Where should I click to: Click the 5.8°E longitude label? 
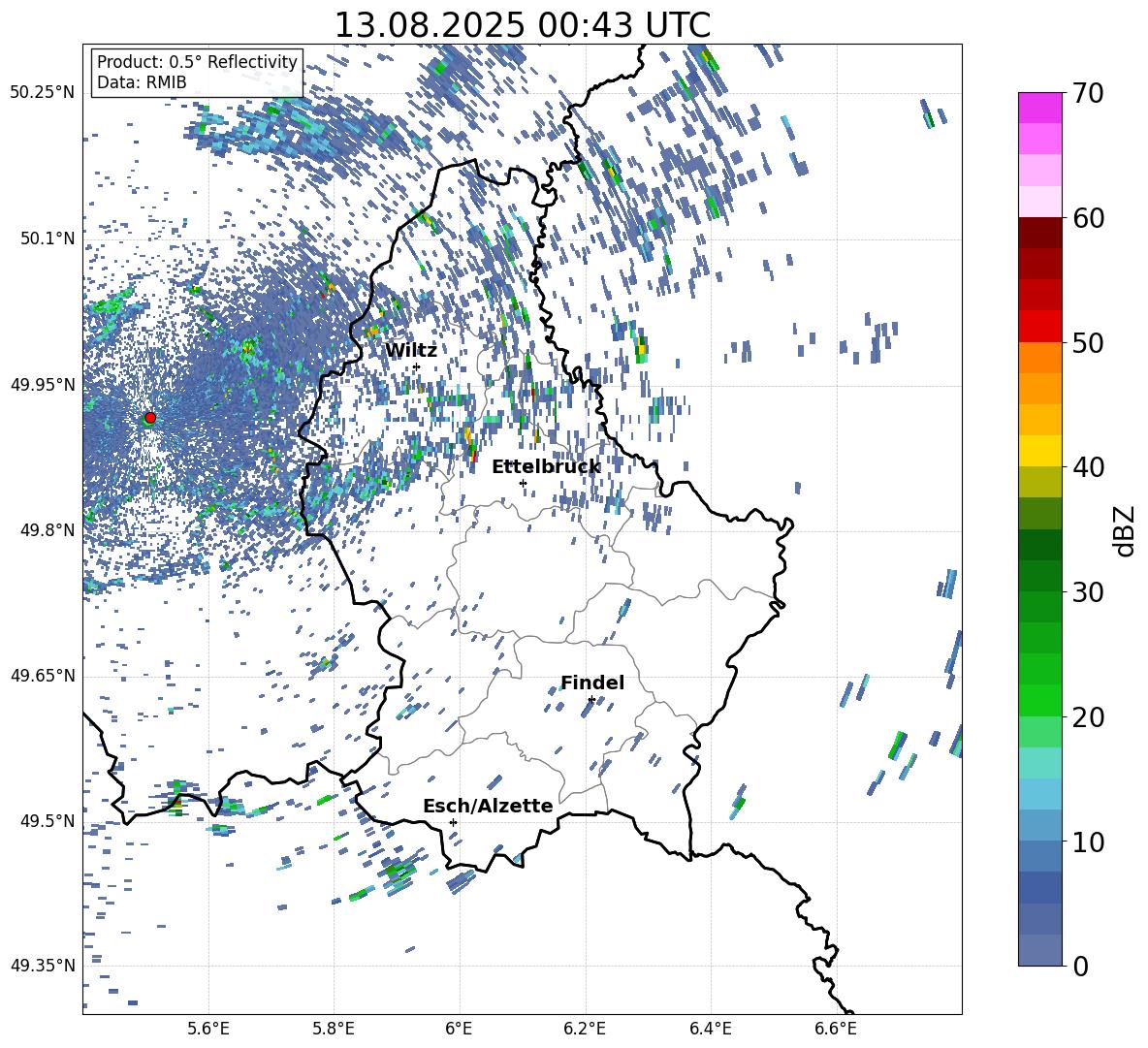334,1029
